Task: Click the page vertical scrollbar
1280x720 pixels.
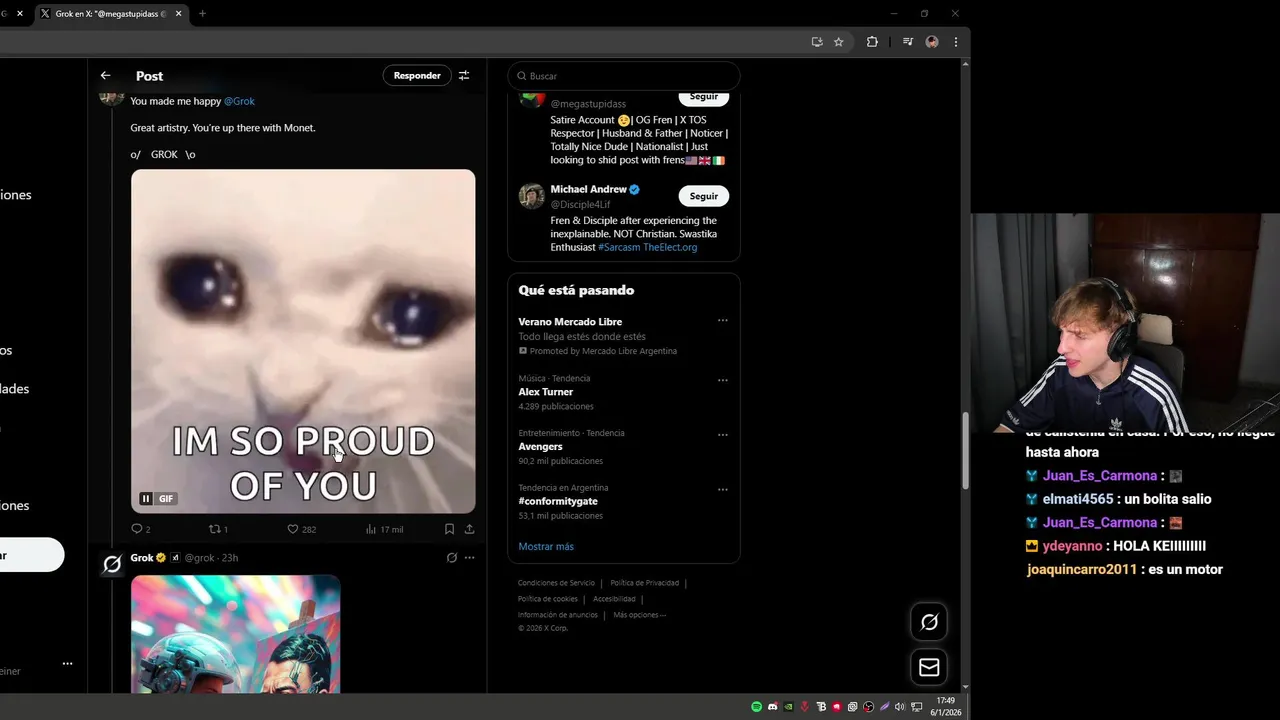Action: click(x=965, y=450)
